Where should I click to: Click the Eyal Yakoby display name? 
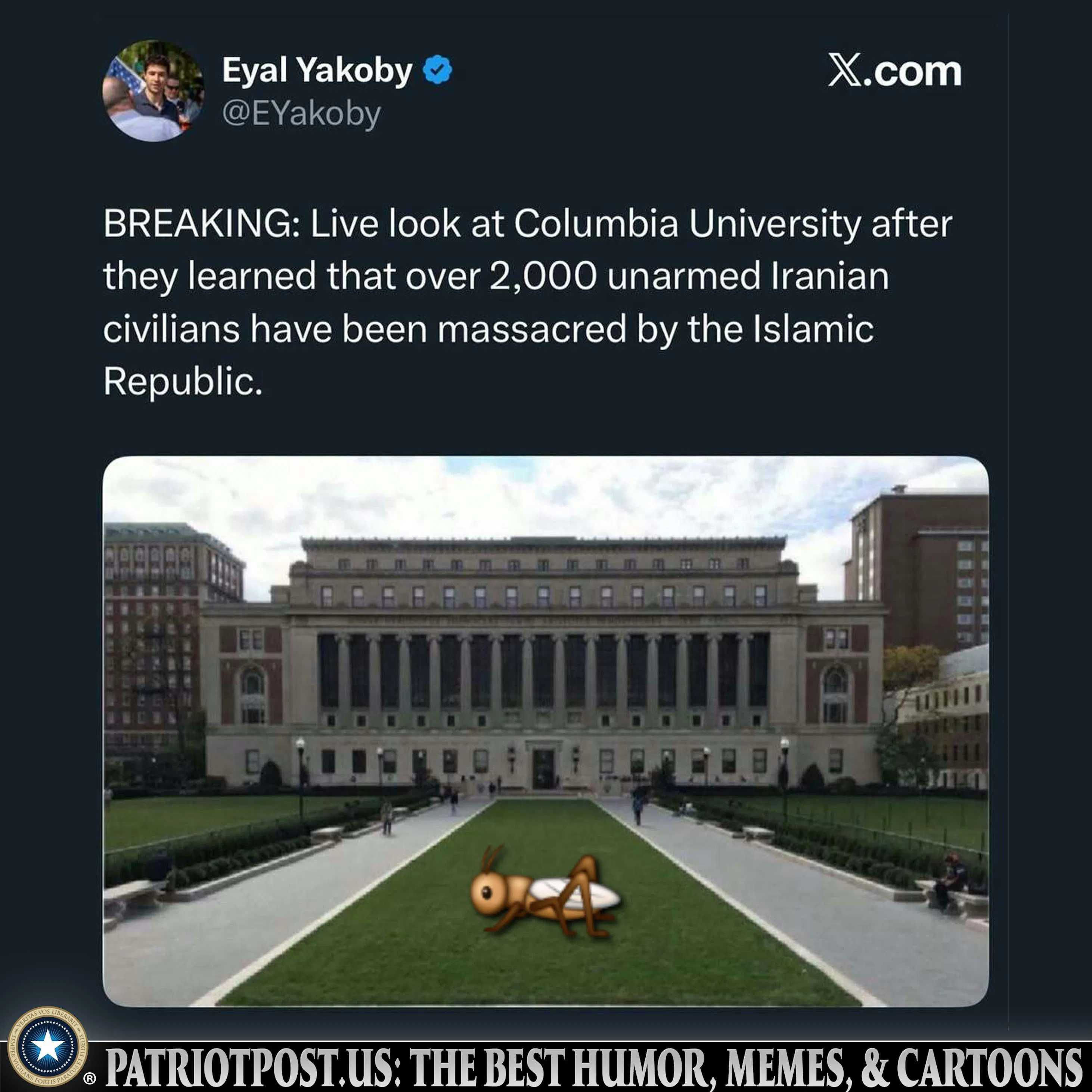pyautogui.click(x=317, y=71)
